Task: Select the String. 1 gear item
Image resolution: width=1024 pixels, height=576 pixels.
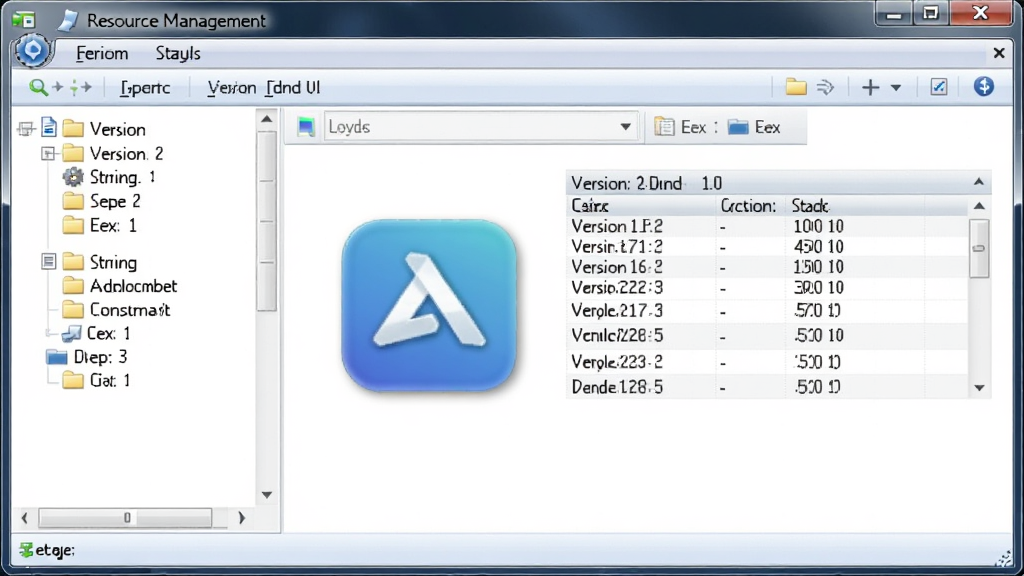Action: [123, 177]
